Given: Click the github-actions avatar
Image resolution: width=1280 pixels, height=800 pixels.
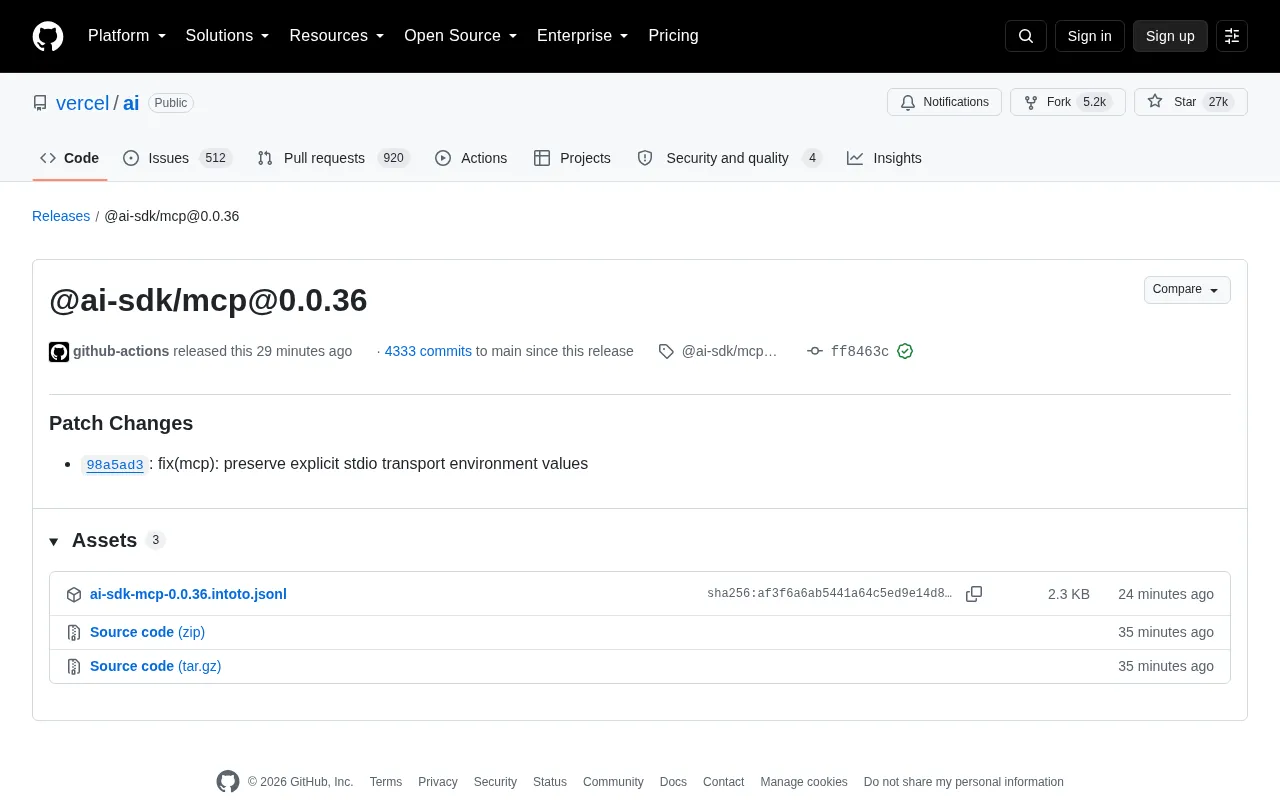Looking at the screenshot, I should pos(59,352).
